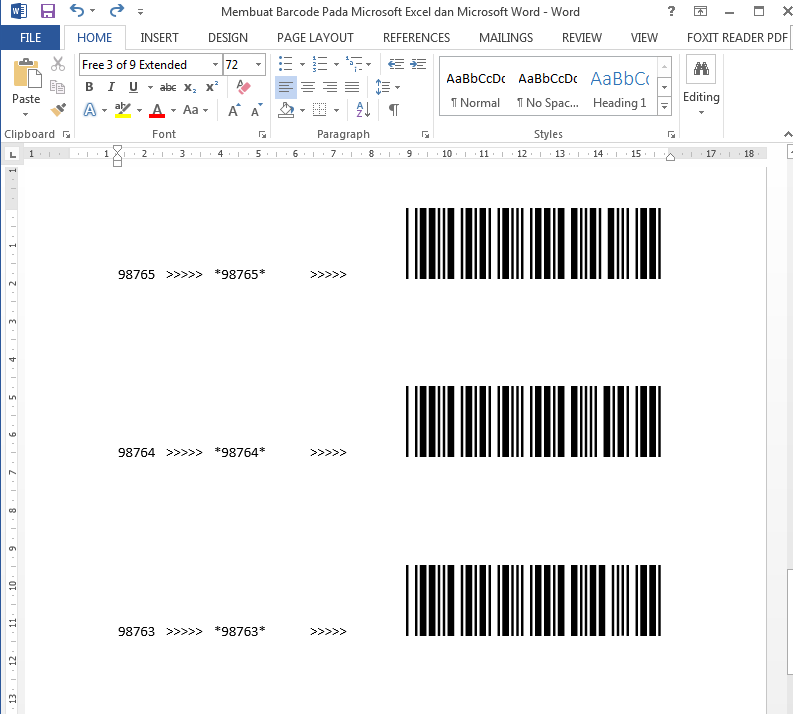Image resolution: width=793 pixels, height=714 pixels.
Task: Open line and paragraph spacing
Action: pyautogui.click(x=383, y=87)
